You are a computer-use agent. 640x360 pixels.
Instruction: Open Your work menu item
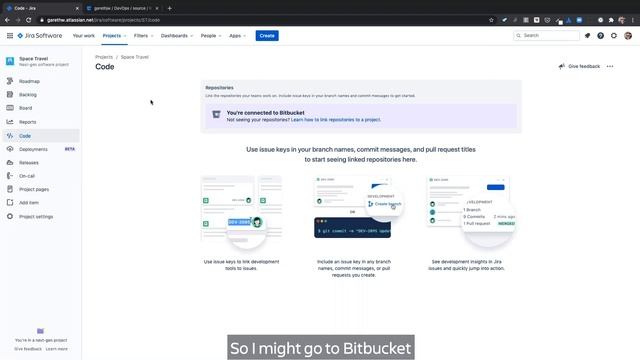coord(84,36)
